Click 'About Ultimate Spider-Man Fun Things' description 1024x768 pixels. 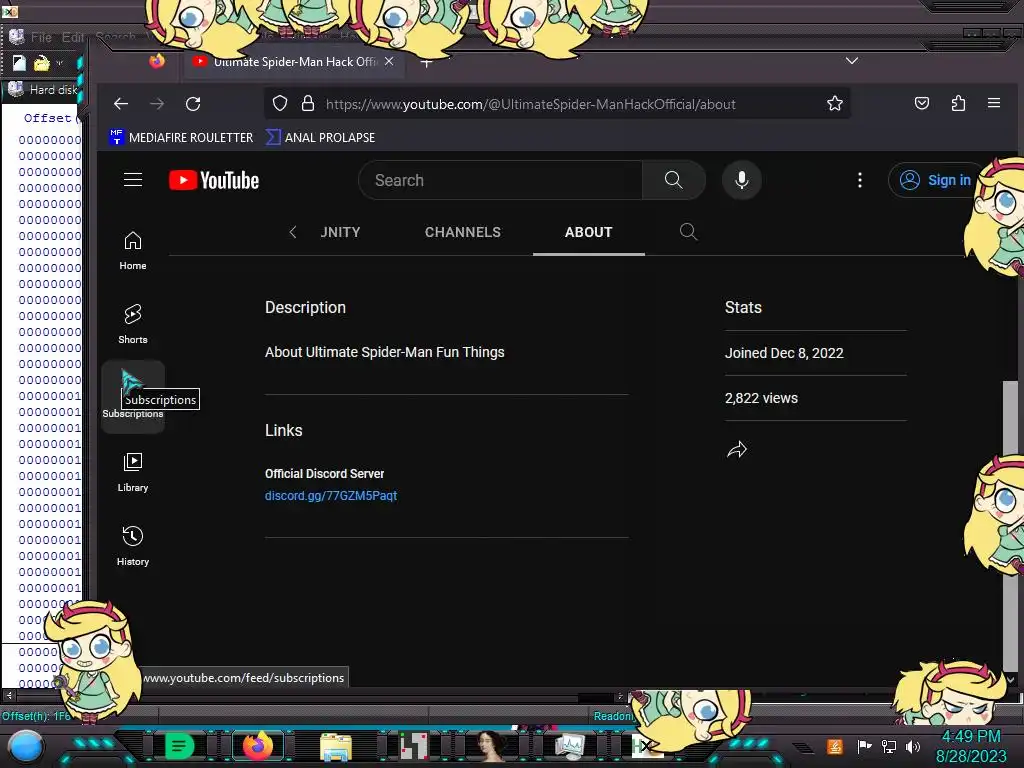click(x=384, y=352)
